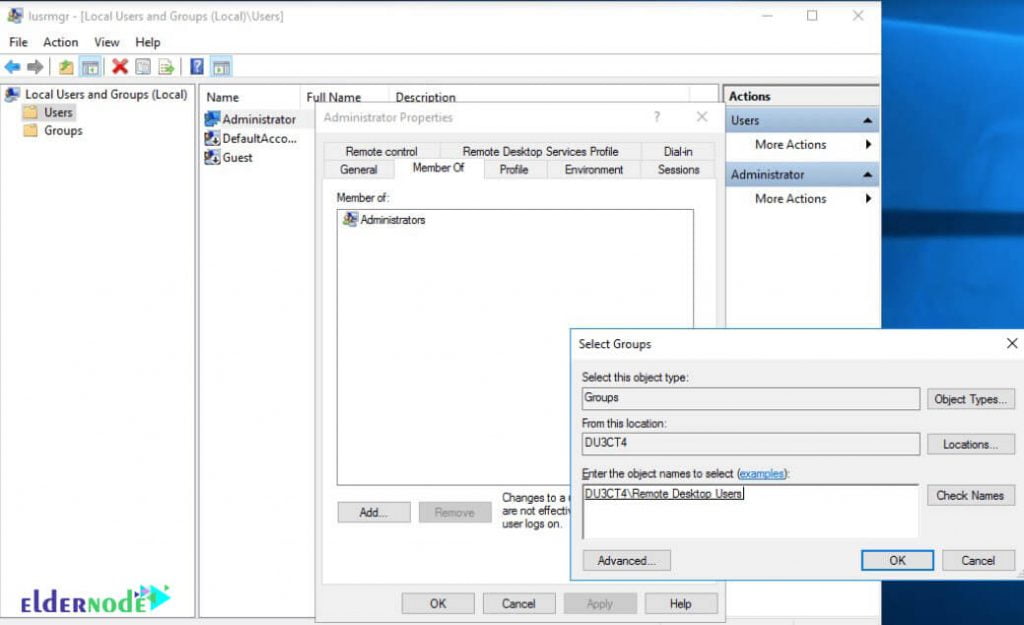1024x625 pixels.
Task: Click the Up one level folder icon
Action: 66,67
